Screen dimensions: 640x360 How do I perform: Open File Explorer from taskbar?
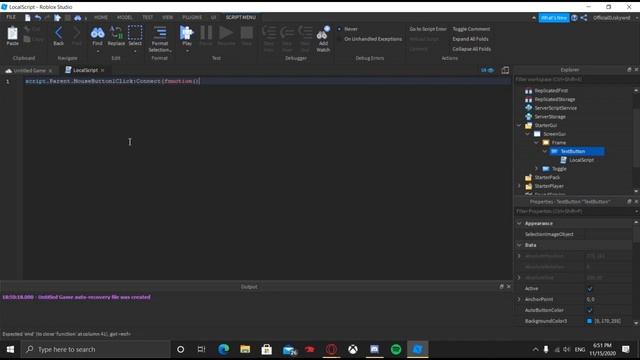[x=245, y=349]
